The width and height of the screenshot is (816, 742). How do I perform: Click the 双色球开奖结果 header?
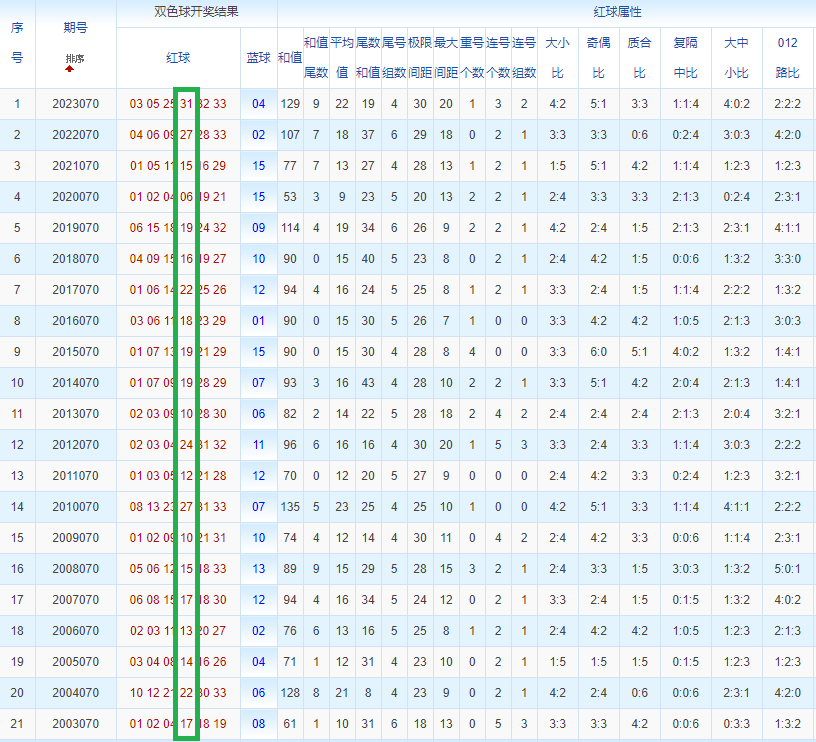(196, 12)
